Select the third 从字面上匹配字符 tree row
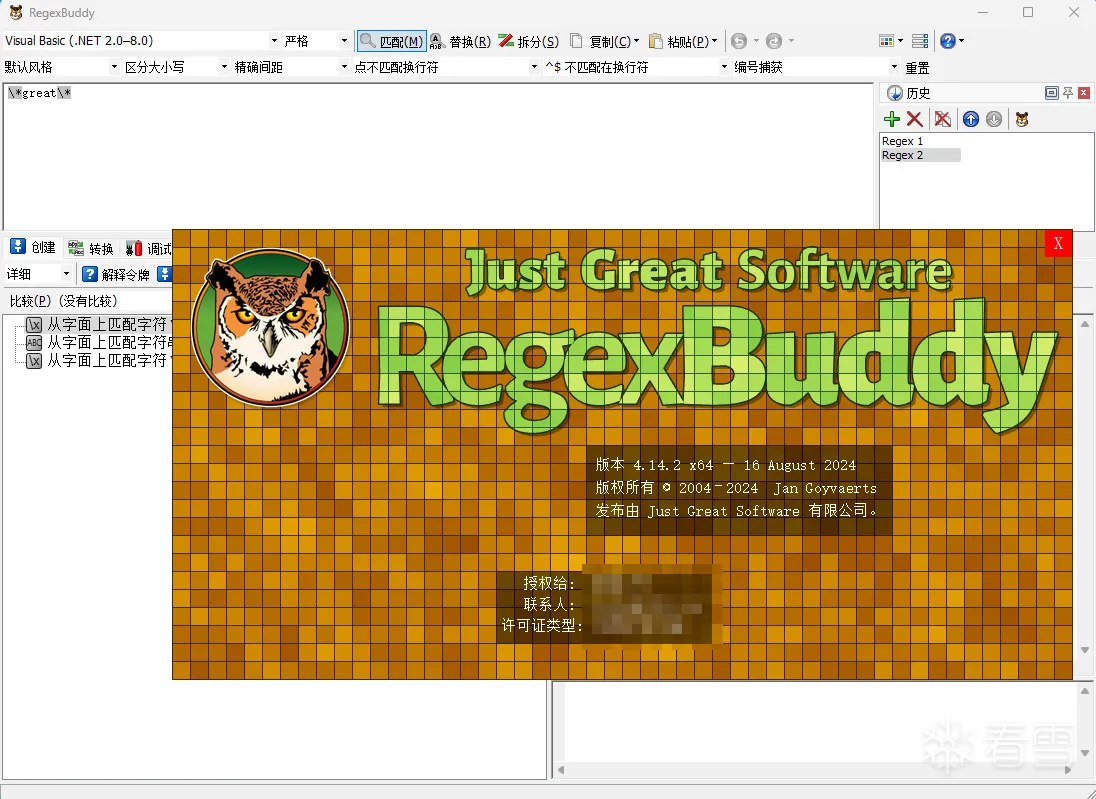 click(x=98, y=361)
